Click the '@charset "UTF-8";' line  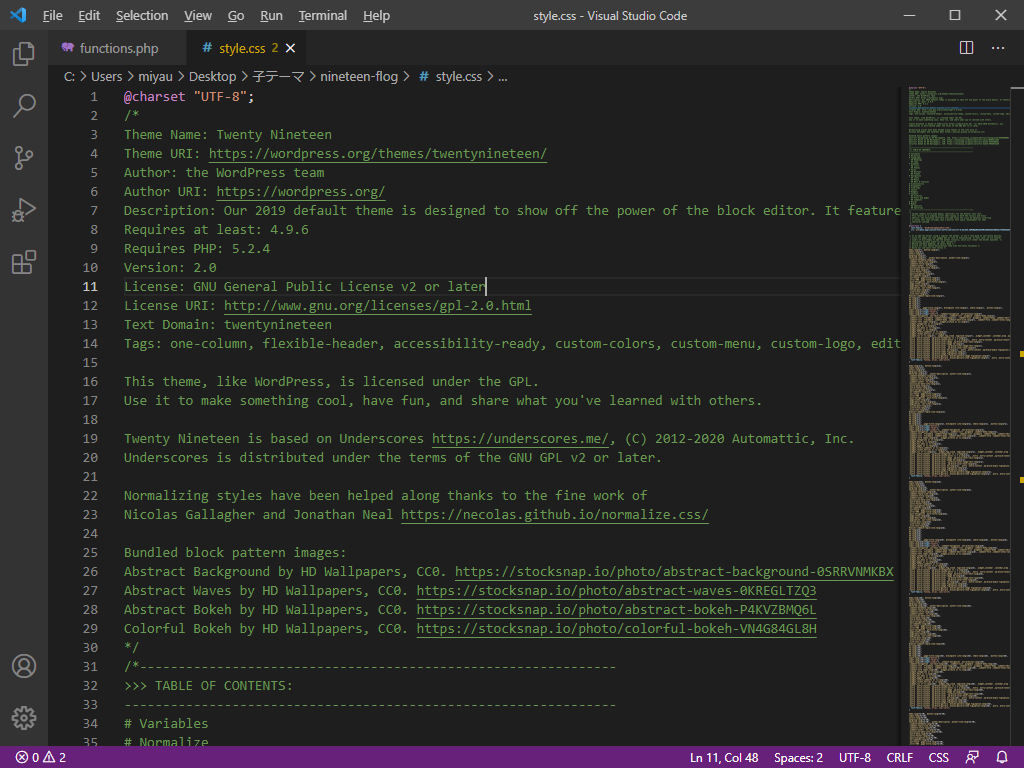coord(189,97)
